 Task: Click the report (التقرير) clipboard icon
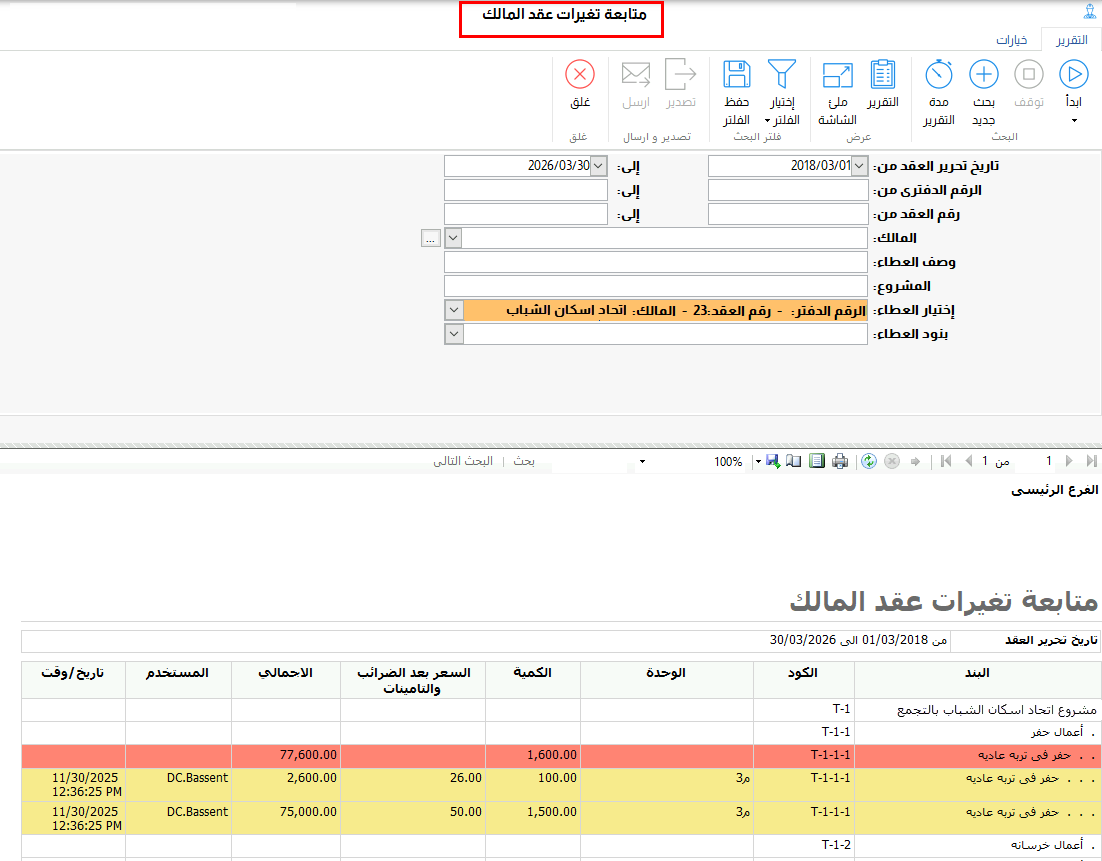[882, 75]
